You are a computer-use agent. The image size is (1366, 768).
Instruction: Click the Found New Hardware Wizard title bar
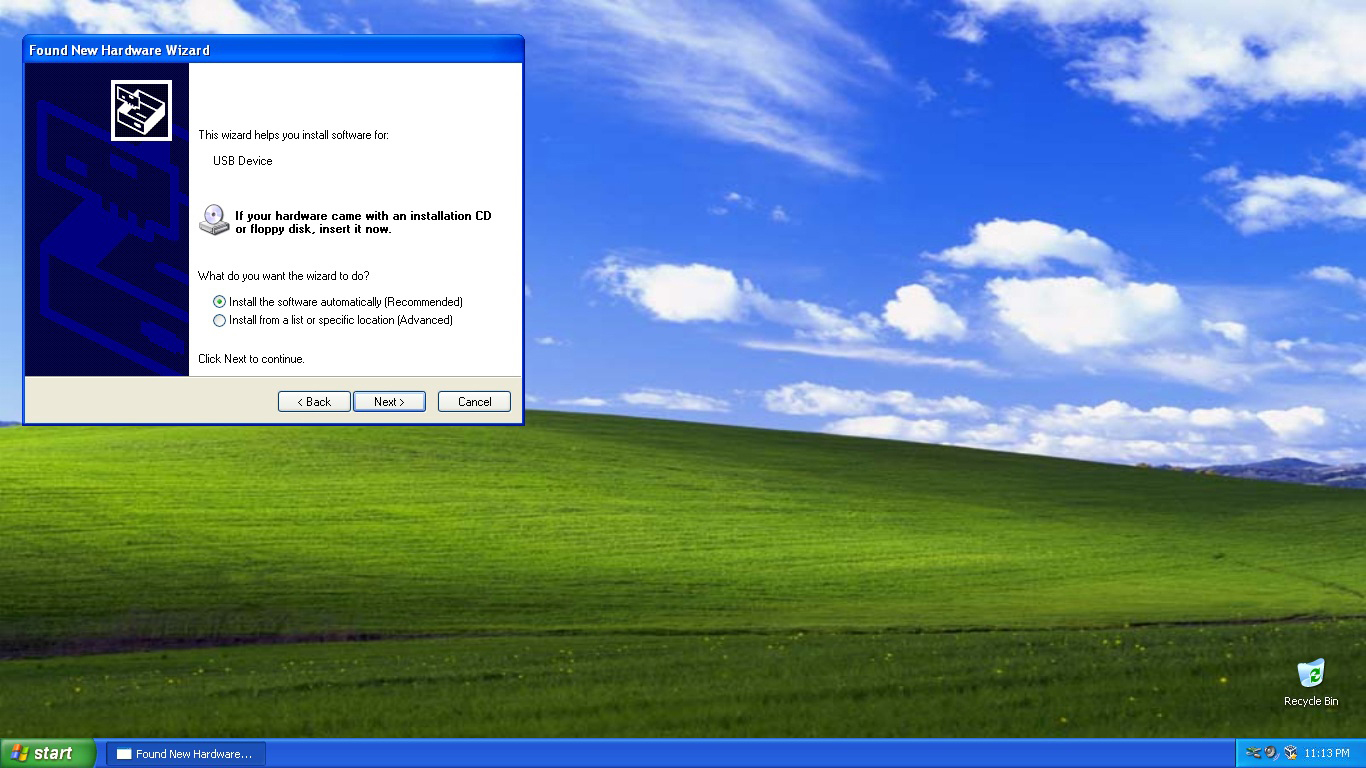[273, 49]
